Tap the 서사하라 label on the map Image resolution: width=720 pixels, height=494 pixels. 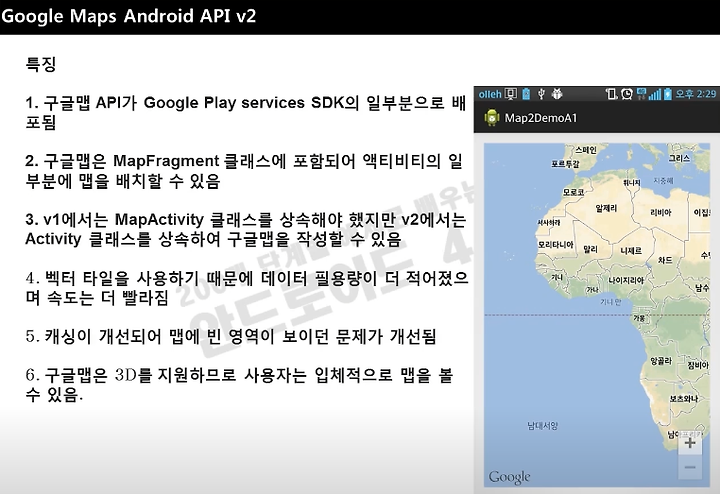(x=549, y=222)
